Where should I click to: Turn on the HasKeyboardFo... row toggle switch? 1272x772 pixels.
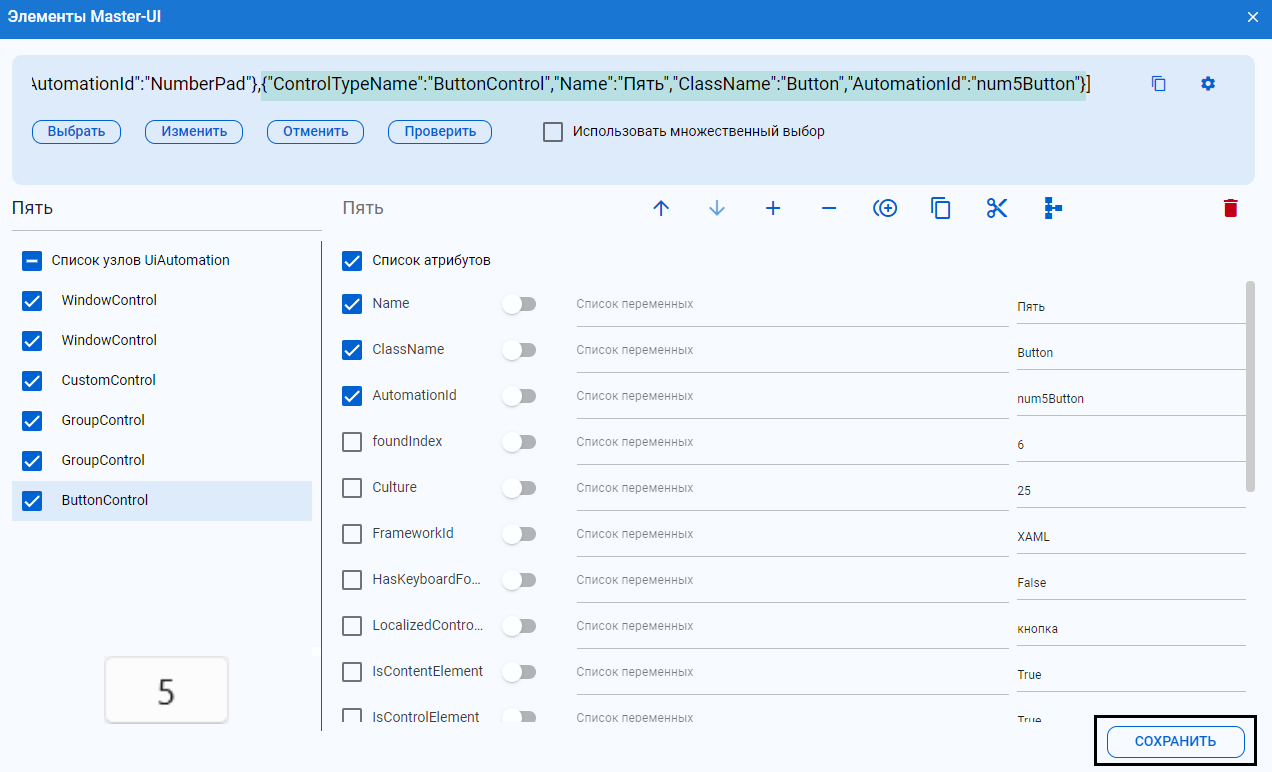pos(519,580)
